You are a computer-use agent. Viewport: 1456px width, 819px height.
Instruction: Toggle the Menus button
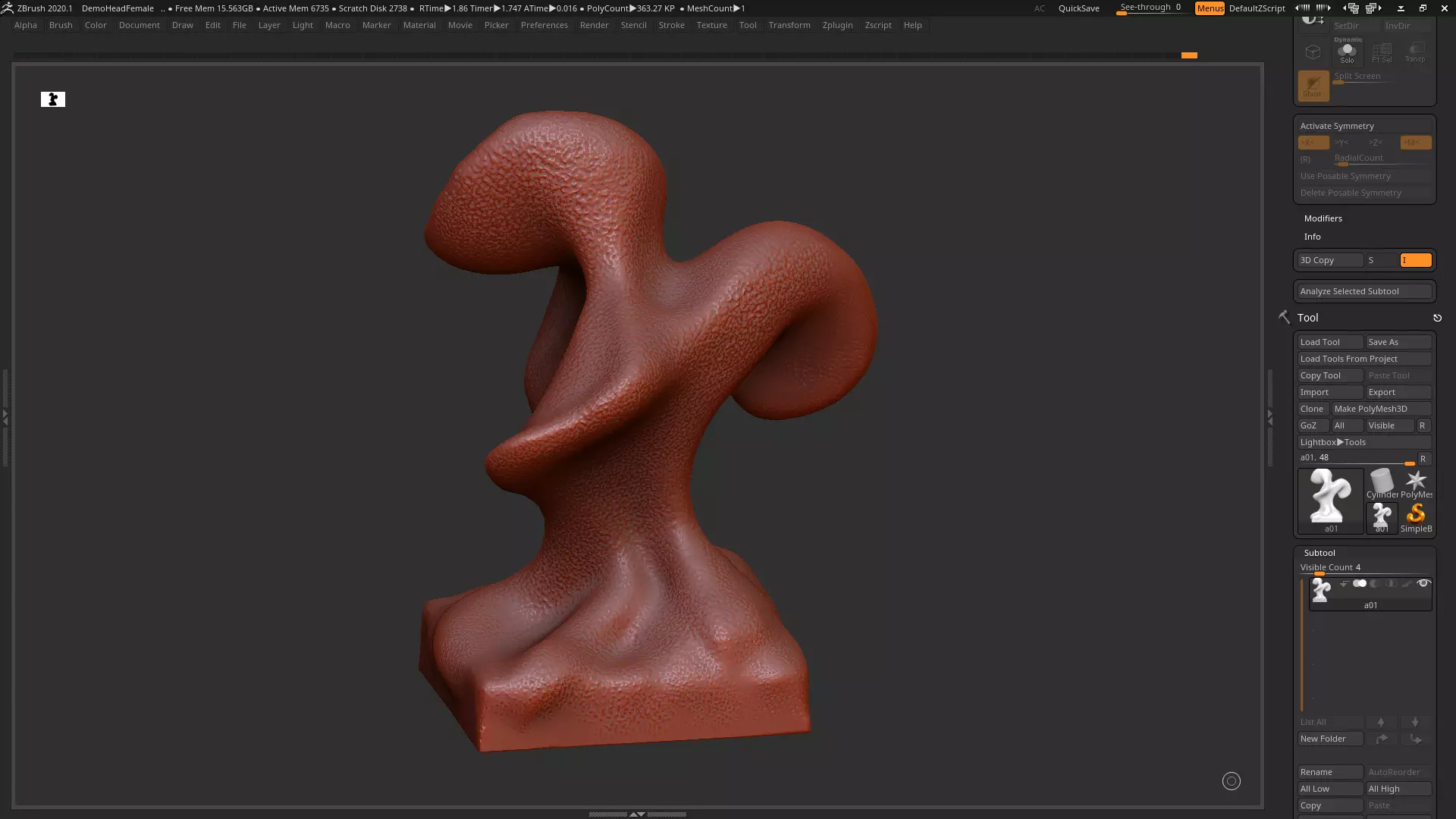1210,8
